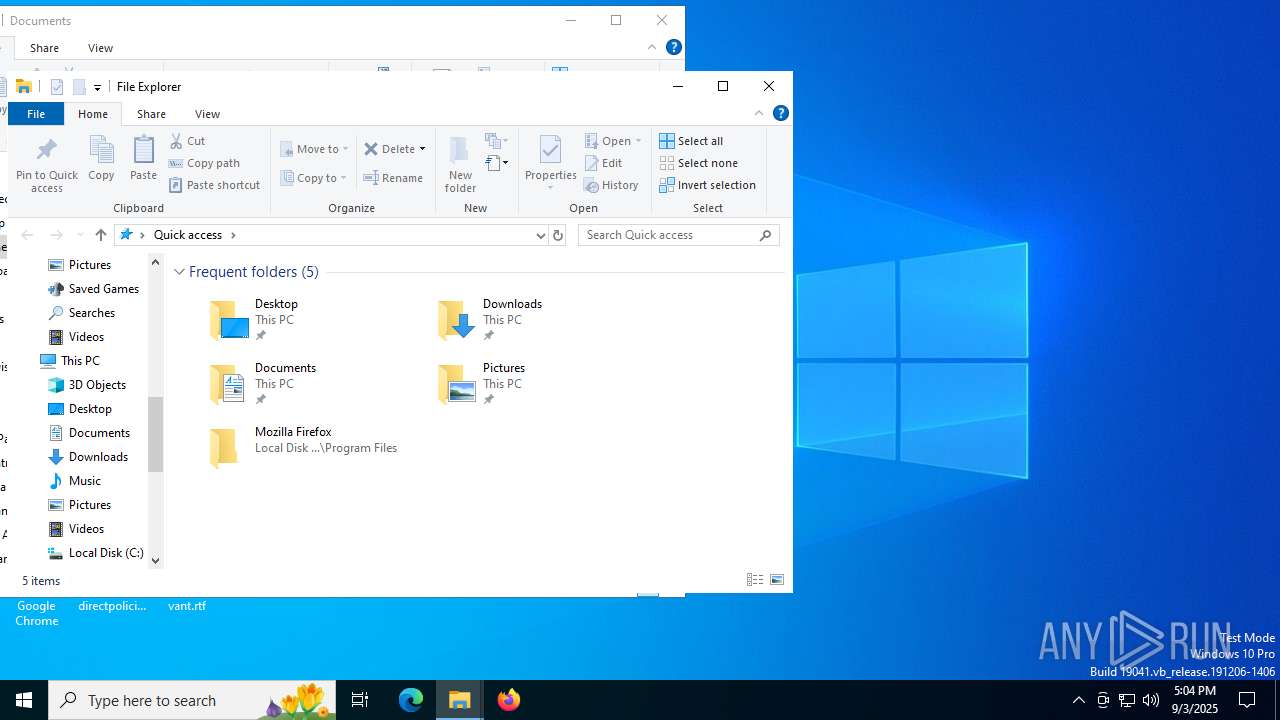The height and width of the screenshot is (720, 1280).
Task: Choose Paste shortcut in ribbon
Action: pyautogui.click(x=214, y=185)
